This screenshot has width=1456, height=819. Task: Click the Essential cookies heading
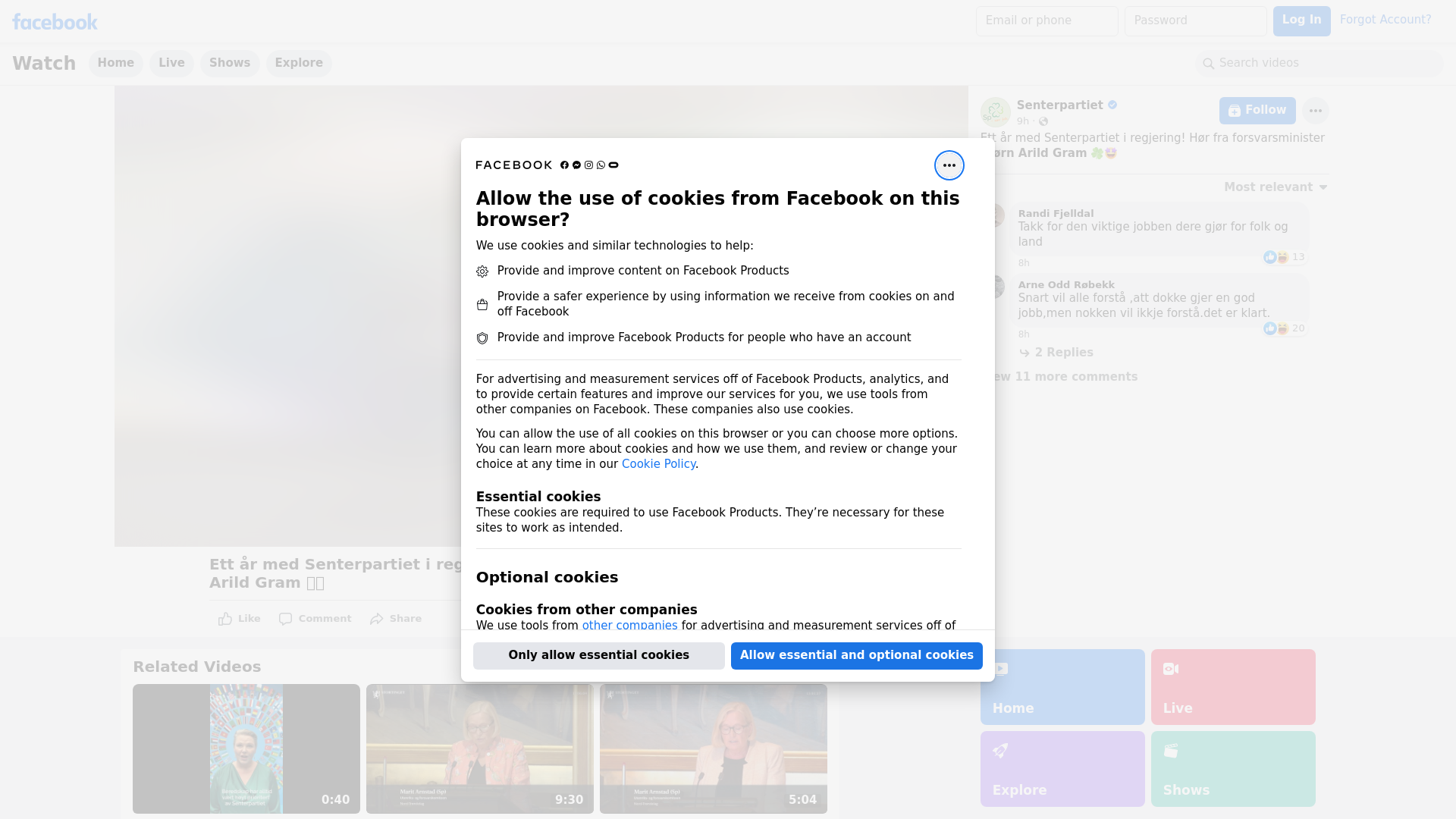[538, 497]
